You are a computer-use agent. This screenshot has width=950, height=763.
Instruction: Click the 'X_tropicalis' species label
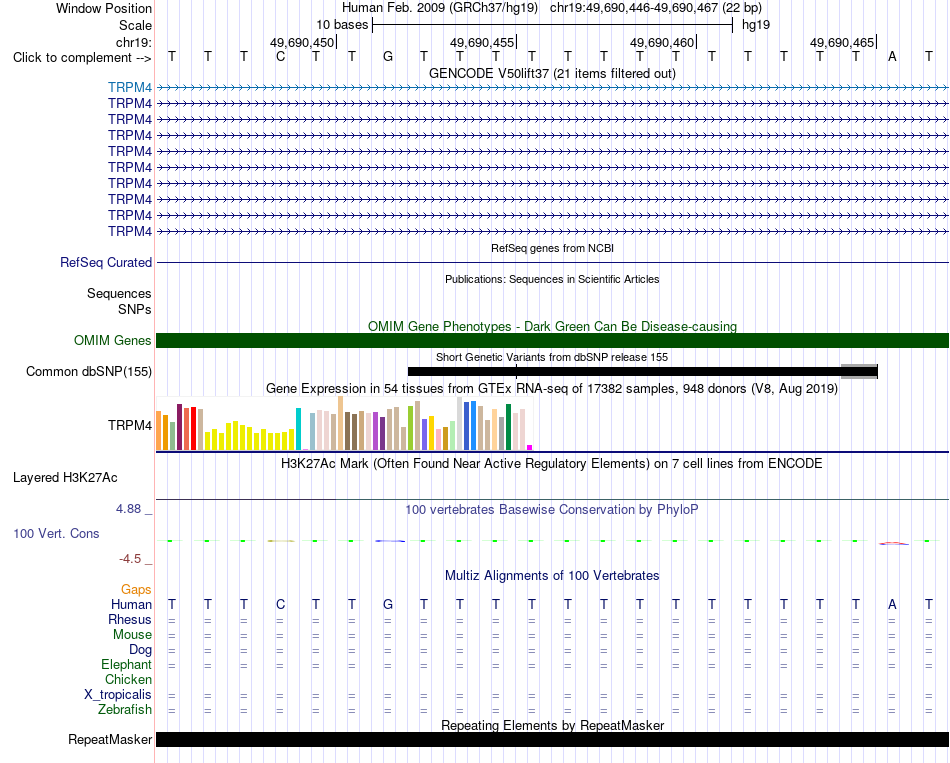[118, 695]
